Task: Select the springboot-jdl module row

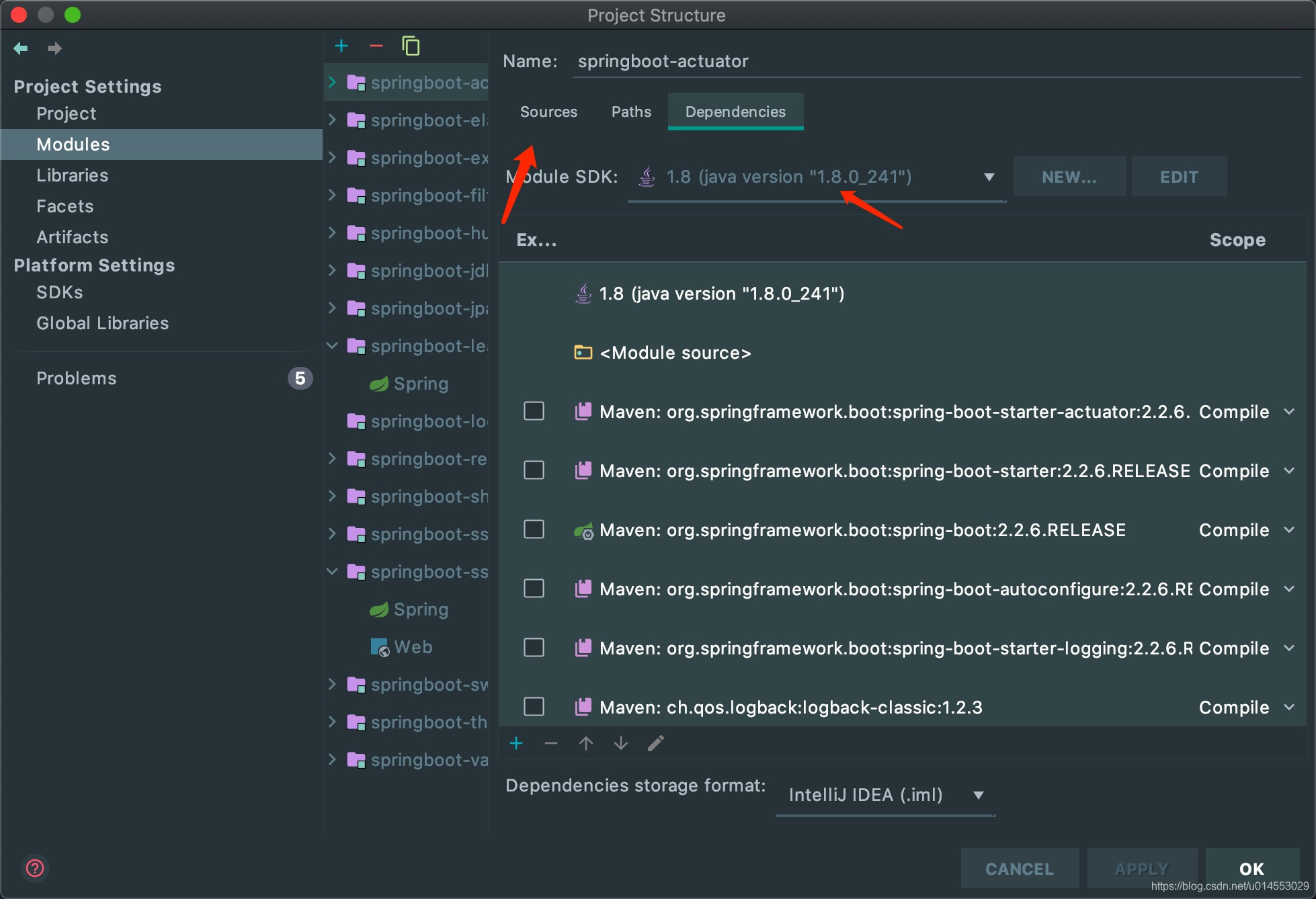Action: (407, 270)
